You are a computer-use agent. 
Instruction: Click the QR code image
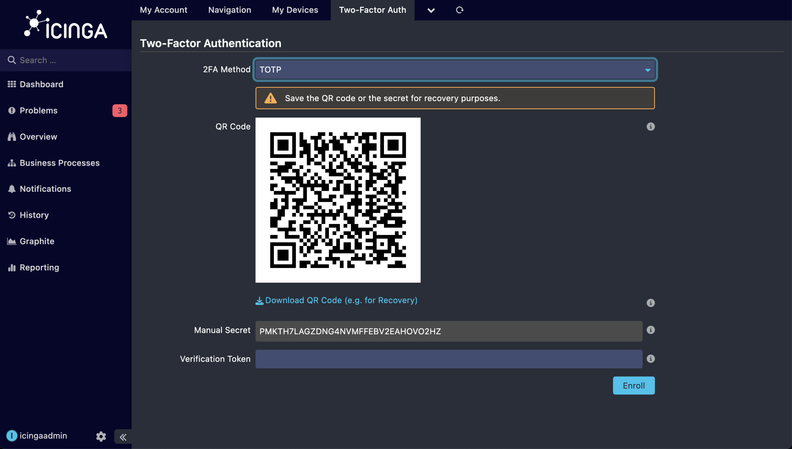point(338,200)
